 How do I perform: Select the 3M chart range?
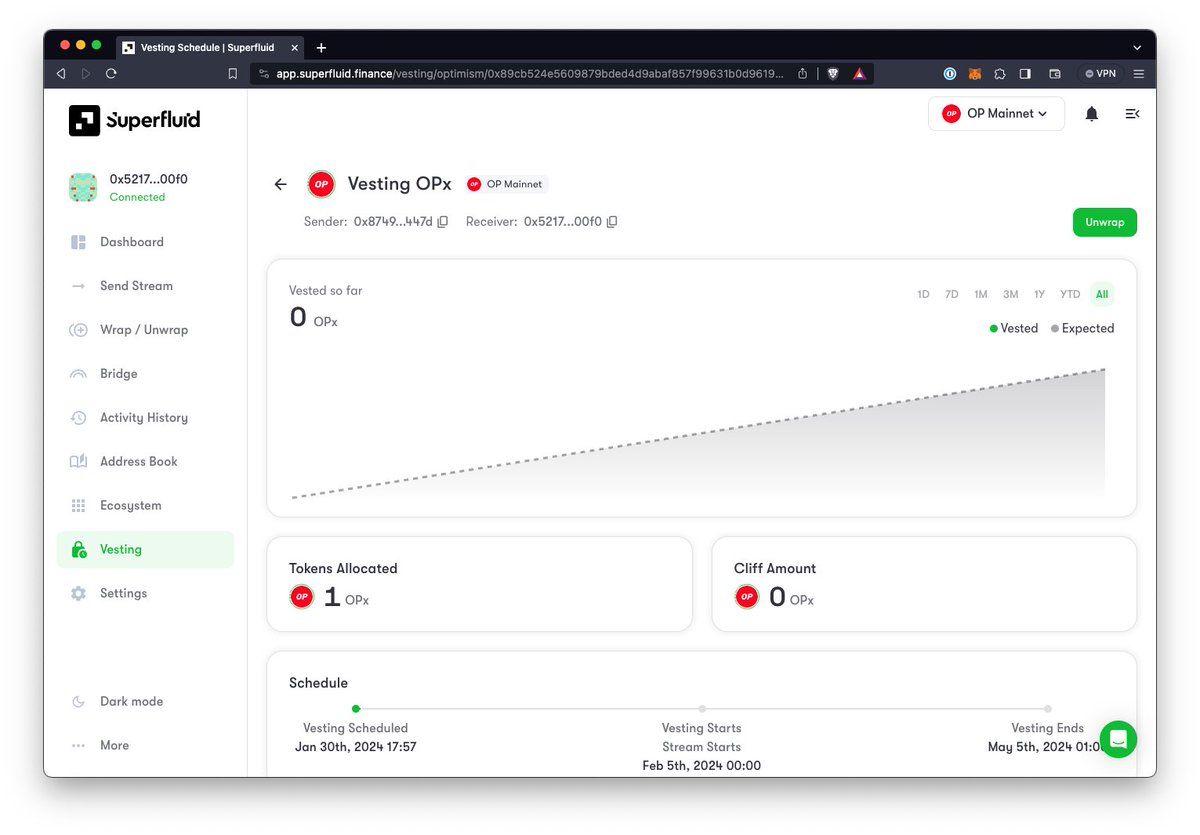1011,294
